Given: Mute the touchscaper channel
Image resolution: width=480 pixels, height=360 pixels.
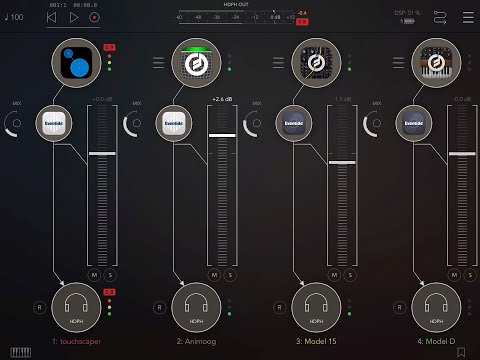Looking at the screenshot, I should (x=94, y=275).
